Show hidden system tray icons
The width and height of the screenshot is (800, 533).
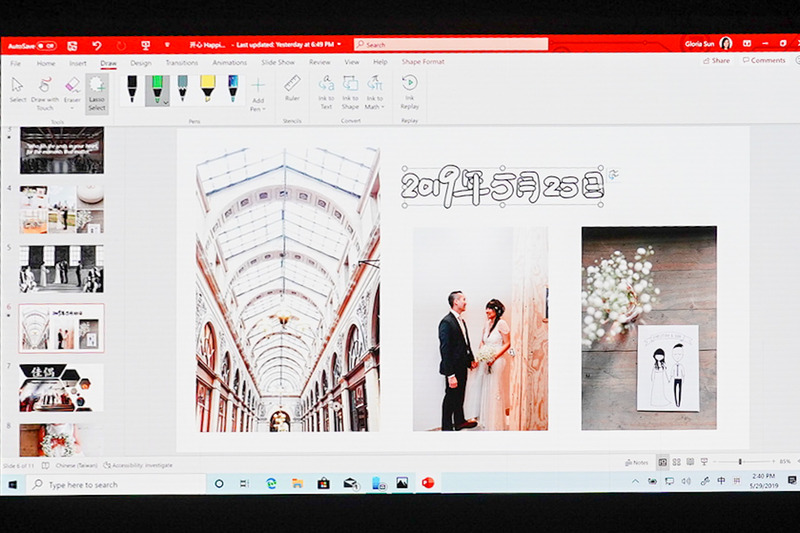coord(635,481)
